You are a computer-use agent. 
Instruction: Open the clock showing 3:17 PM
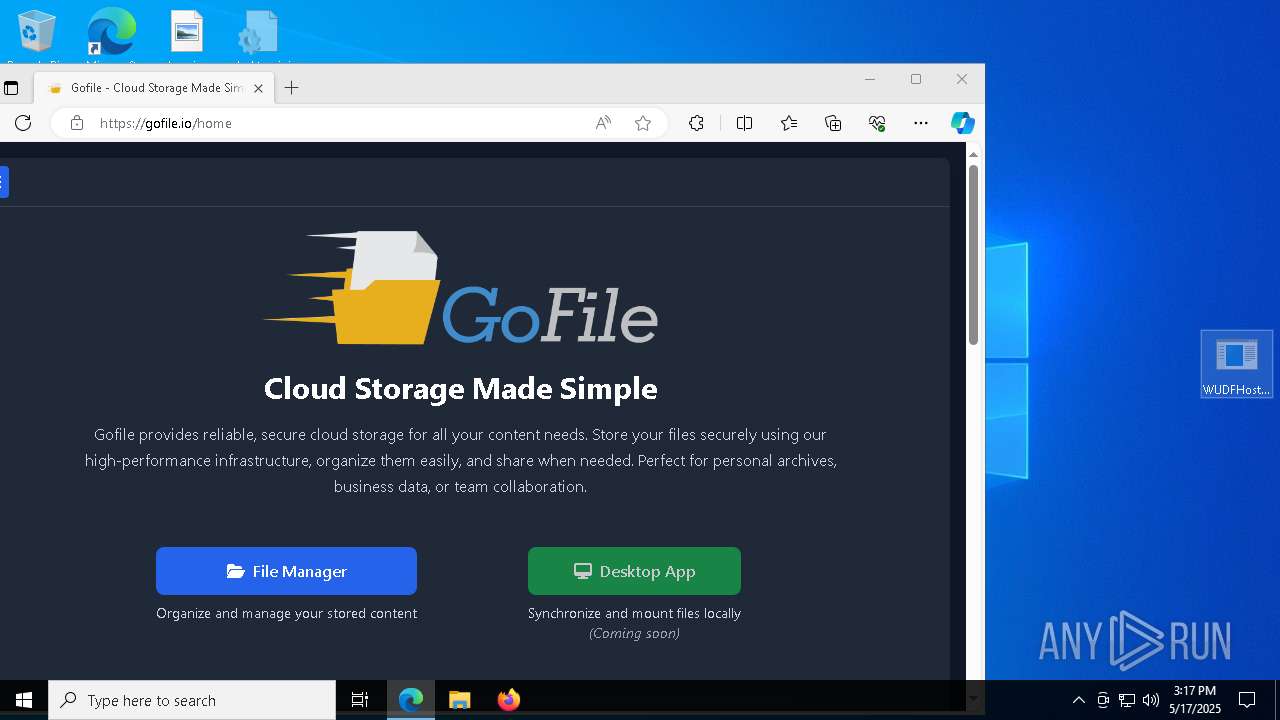click(x=1195, y=700)
